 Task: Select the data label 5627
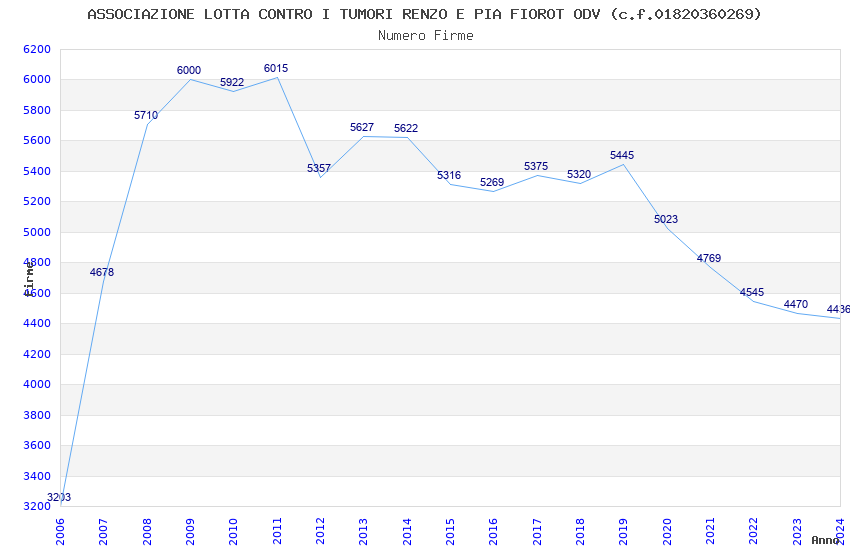click(362, 127)
